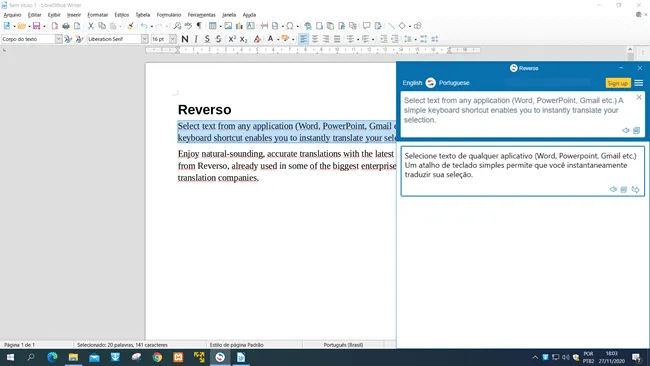Click the Clone formatting paintbrush icon
Viewport: 650px width, 366px height.
click(x=130, y=26)
